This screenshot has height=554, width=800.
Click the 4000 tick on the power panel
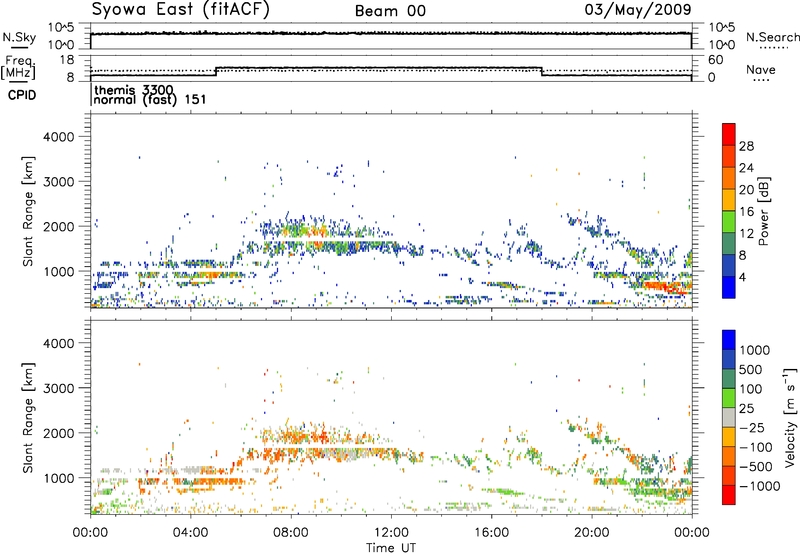coord(58,137)
